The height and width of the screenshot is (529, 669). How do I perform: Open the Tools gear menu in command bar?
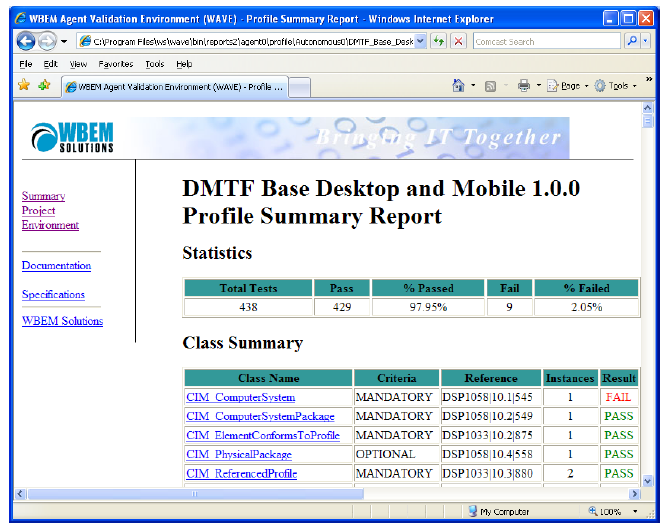point(615,86)
